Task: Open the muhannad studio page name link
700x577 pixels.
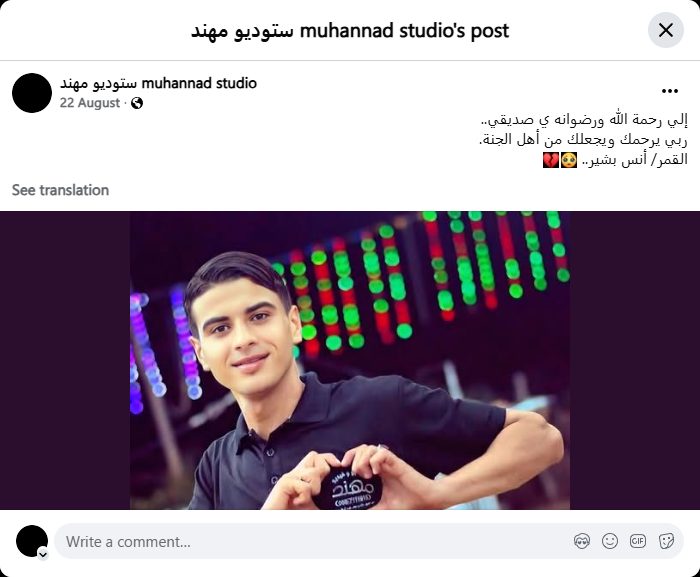Action: pos(158,83)
